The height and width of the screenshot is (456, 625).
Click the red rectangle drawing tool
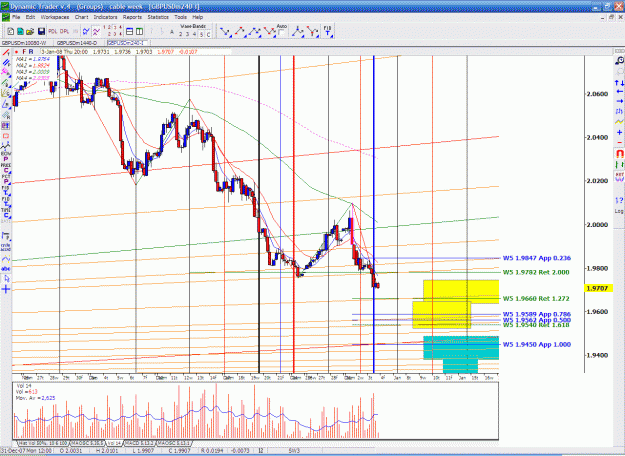click(x=6, y=136)
